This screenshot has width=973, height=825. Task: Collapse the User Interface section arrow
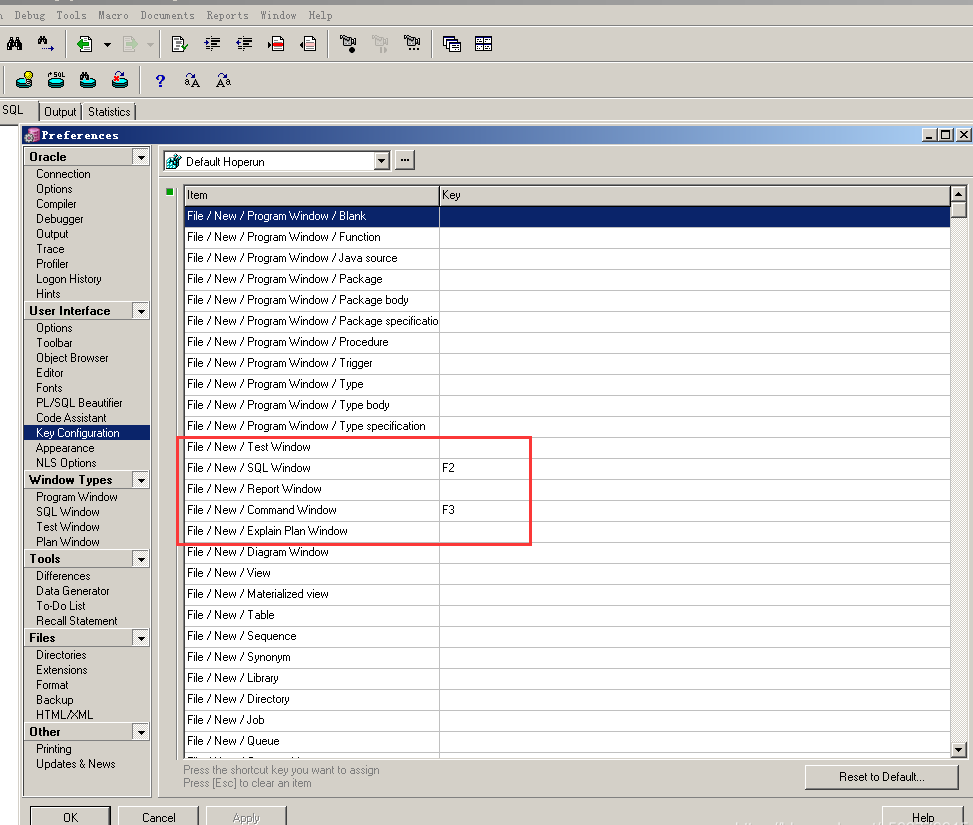[x=141, y=311]
